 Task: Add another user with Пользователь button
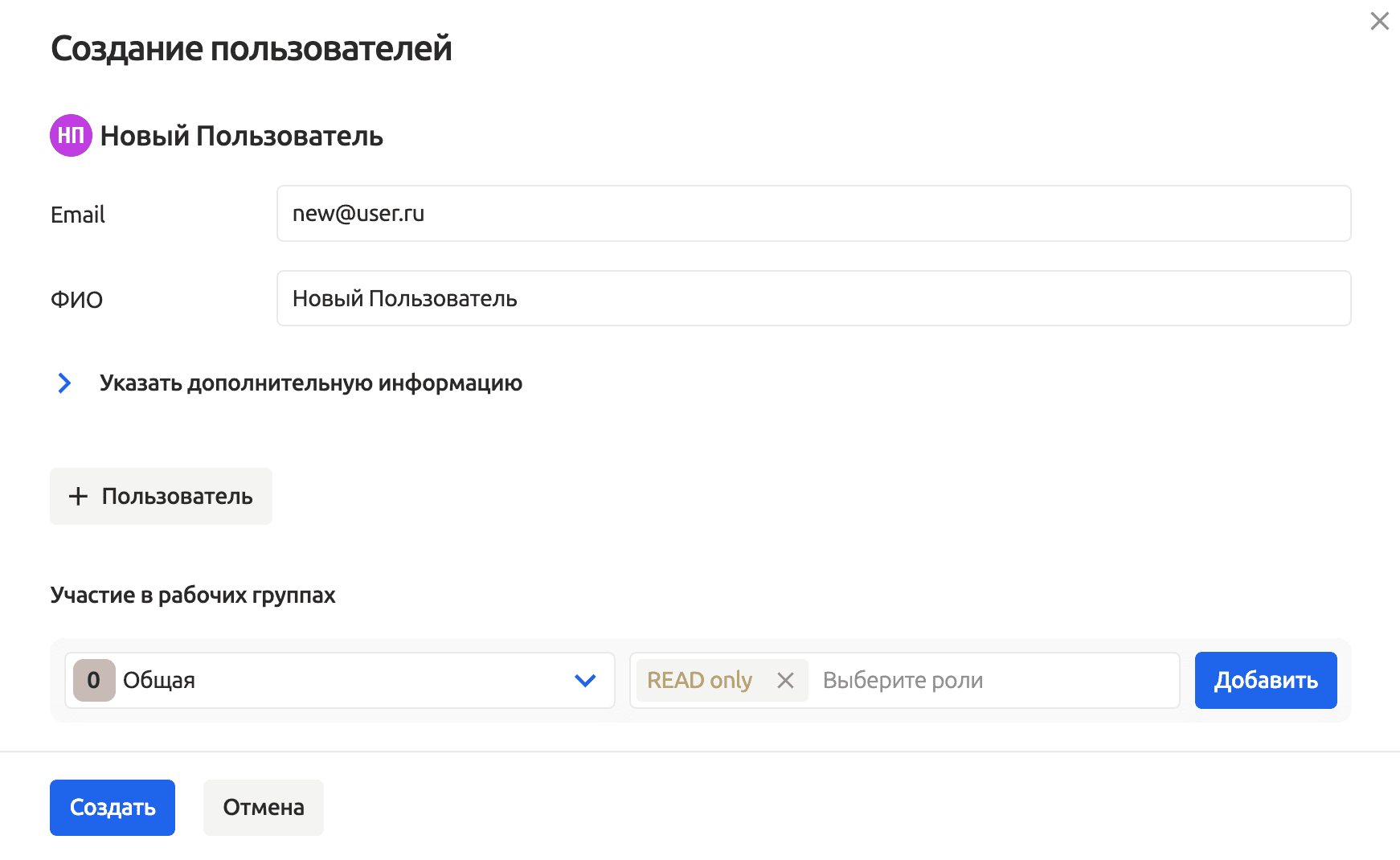[x=161, y=496]
